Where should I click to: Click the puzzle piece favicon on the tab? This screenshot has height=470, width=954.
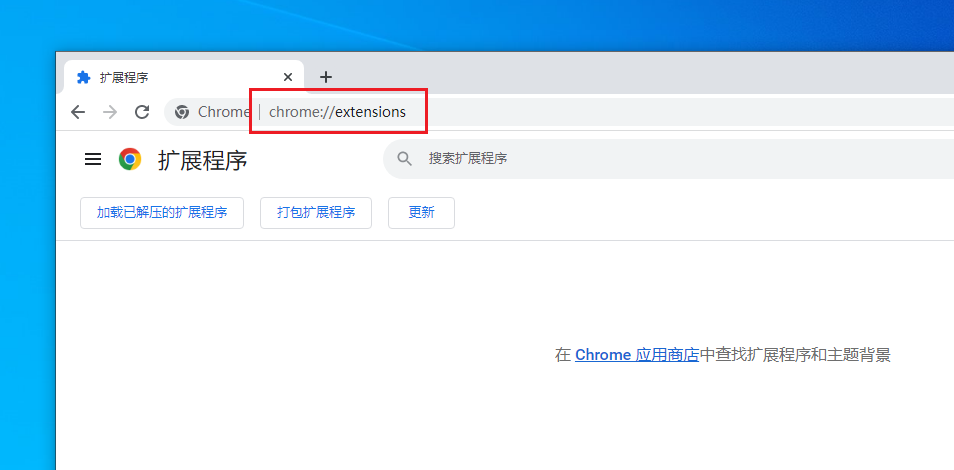pos(84,77)
